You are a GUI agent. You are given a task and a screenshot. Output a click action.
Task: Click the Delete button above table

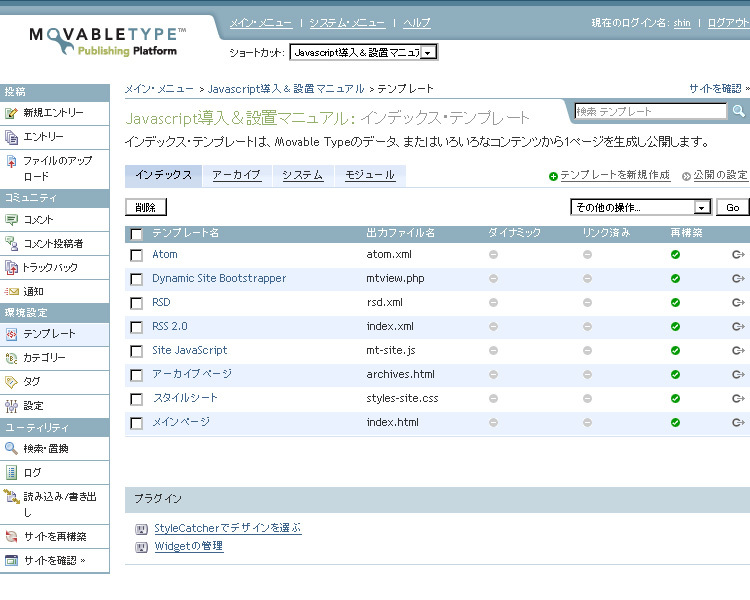pos(146,207)
